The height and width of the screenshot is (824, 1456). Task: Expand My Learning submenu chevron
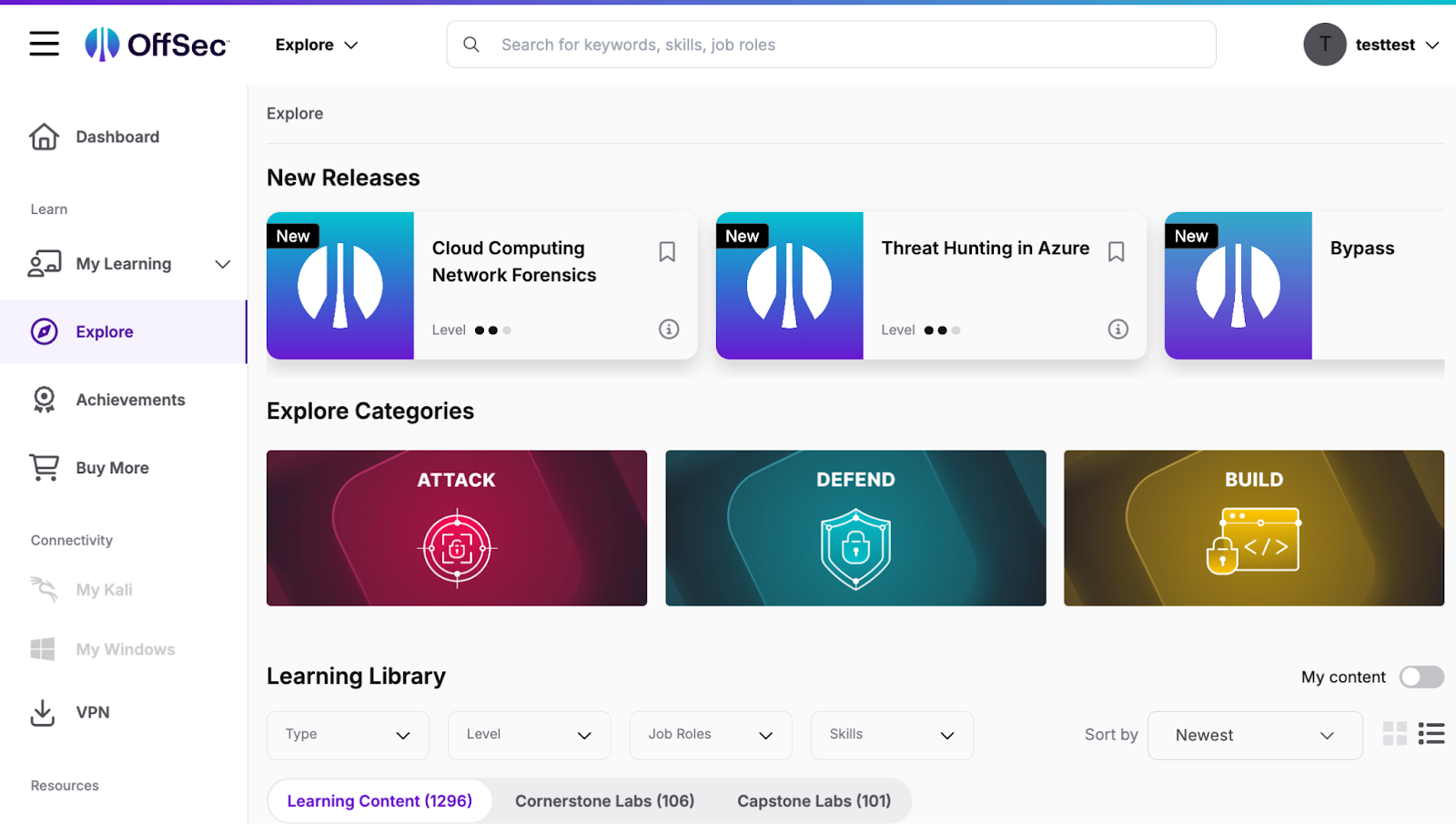point(222,264)
